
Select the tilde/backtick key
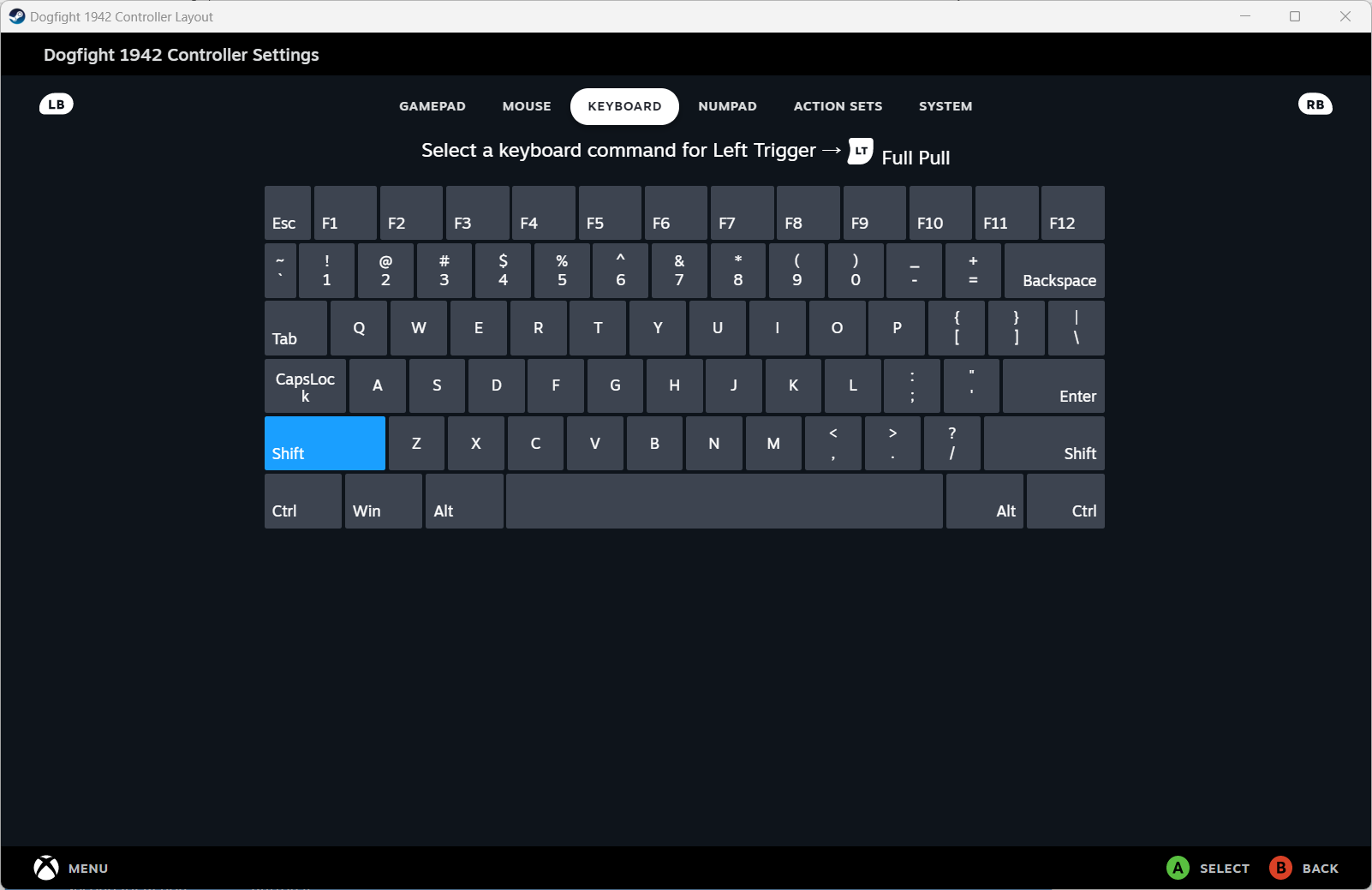(x=280, y=271)
